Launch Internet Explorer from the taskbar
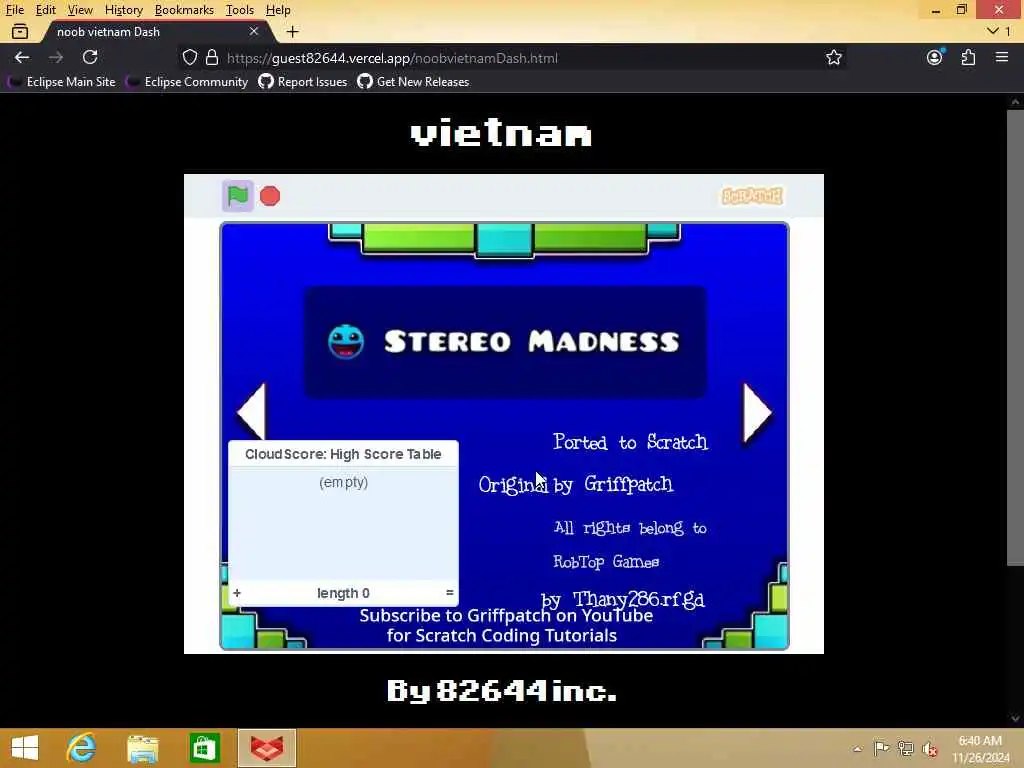The image size is (1024, 768). coord(82,748)
